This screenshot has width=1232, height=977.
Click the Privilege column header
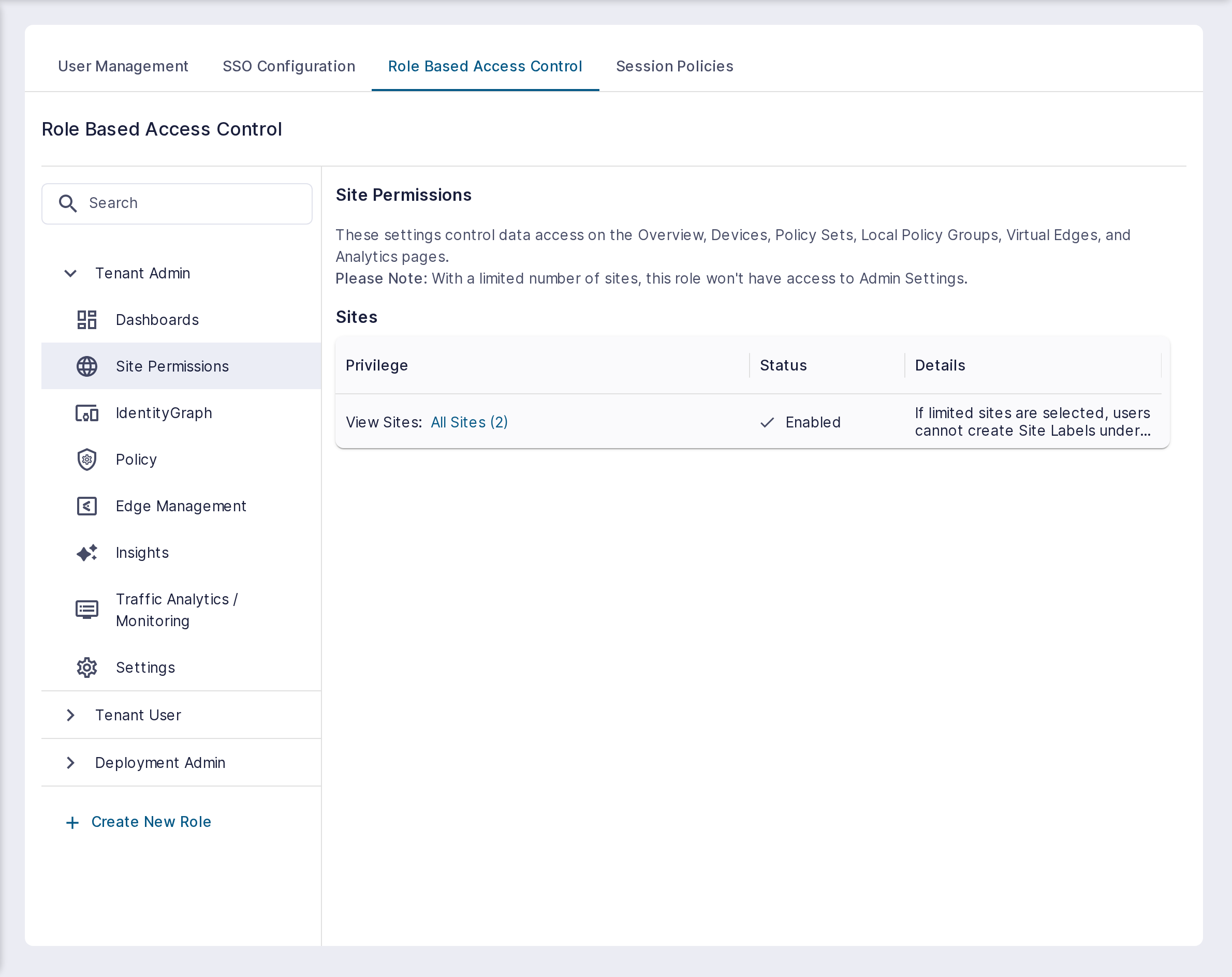(376, 365)
